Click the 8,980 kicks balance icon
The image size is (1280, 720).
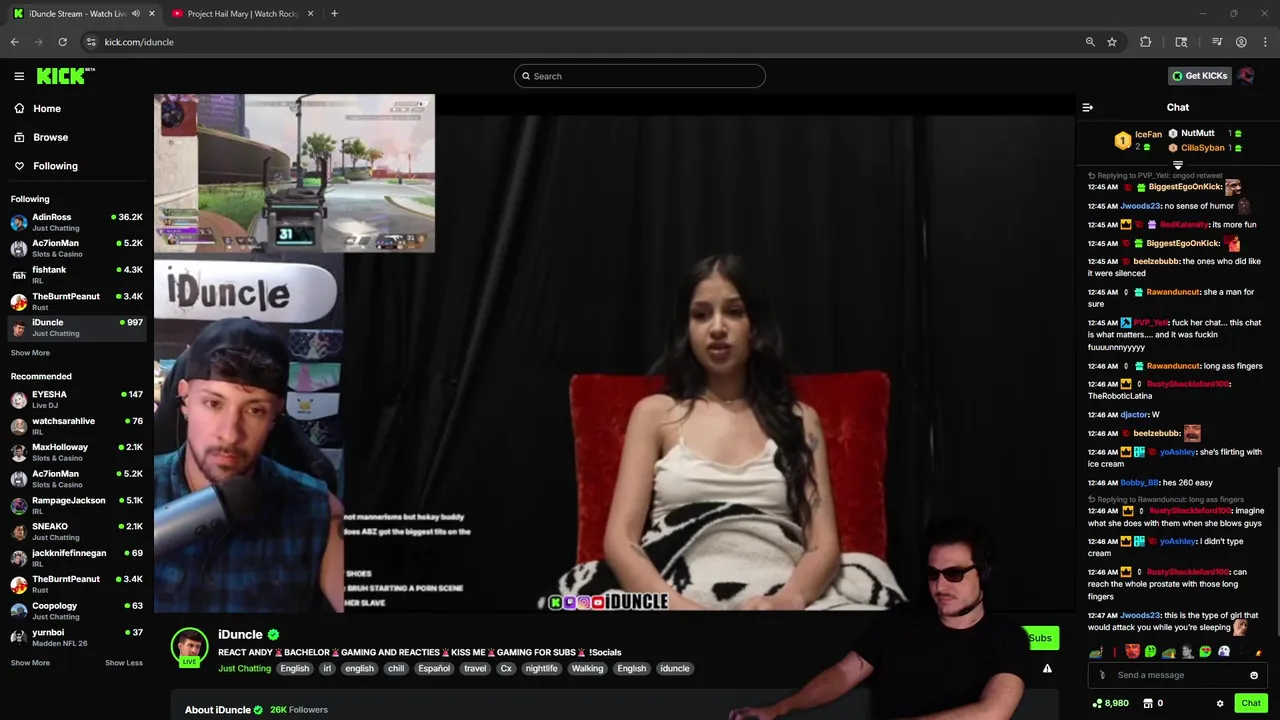pyautogui.click(x=1097, y=703)
